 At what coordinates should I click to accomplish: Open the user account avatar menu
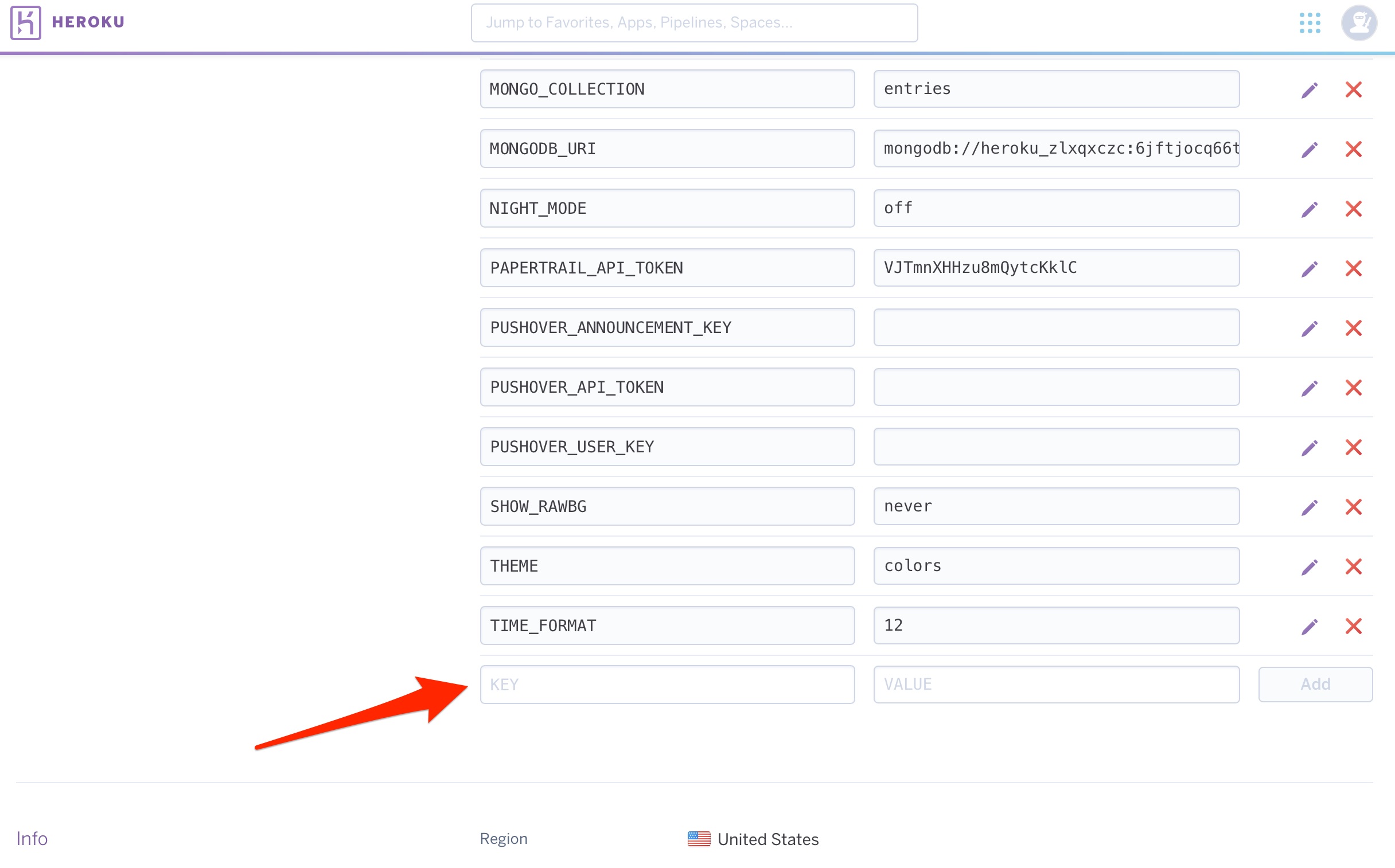click(x=1358, y=23)
